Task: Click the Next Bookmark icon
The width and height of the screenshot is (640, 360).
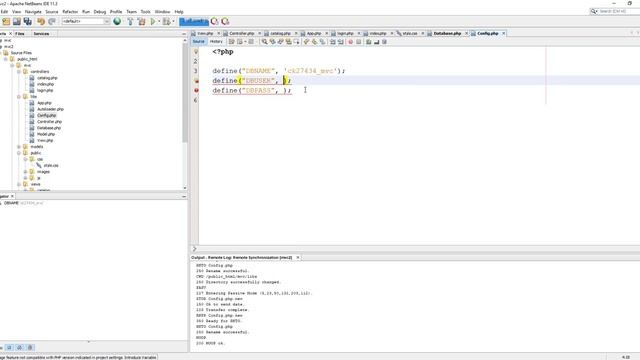Action: click(314, 42)
